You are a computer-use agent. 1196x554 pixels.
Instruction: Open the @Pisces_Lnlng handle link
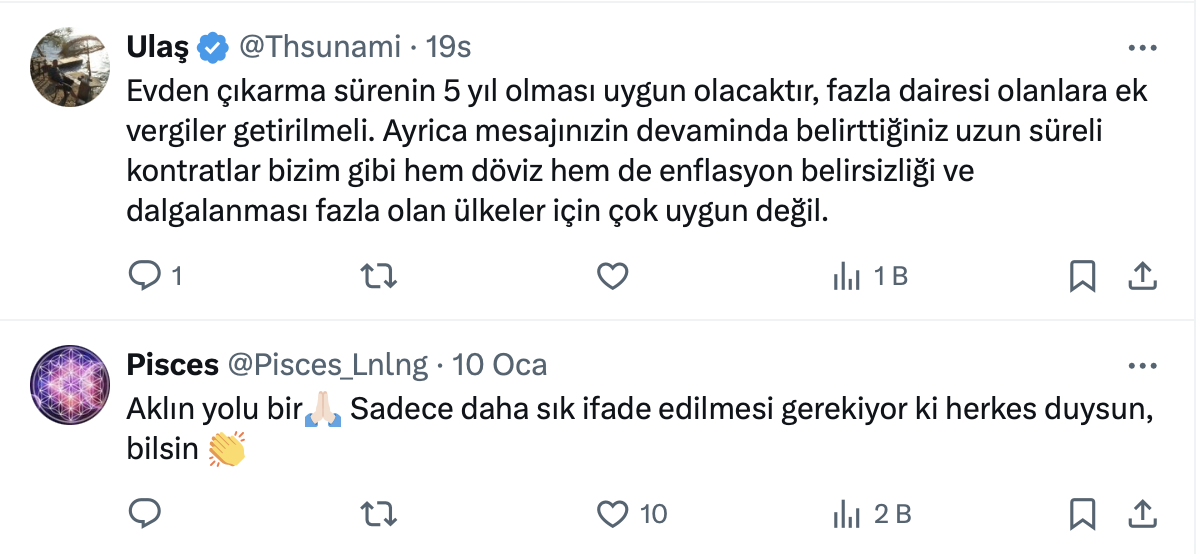tap(328, 365)
